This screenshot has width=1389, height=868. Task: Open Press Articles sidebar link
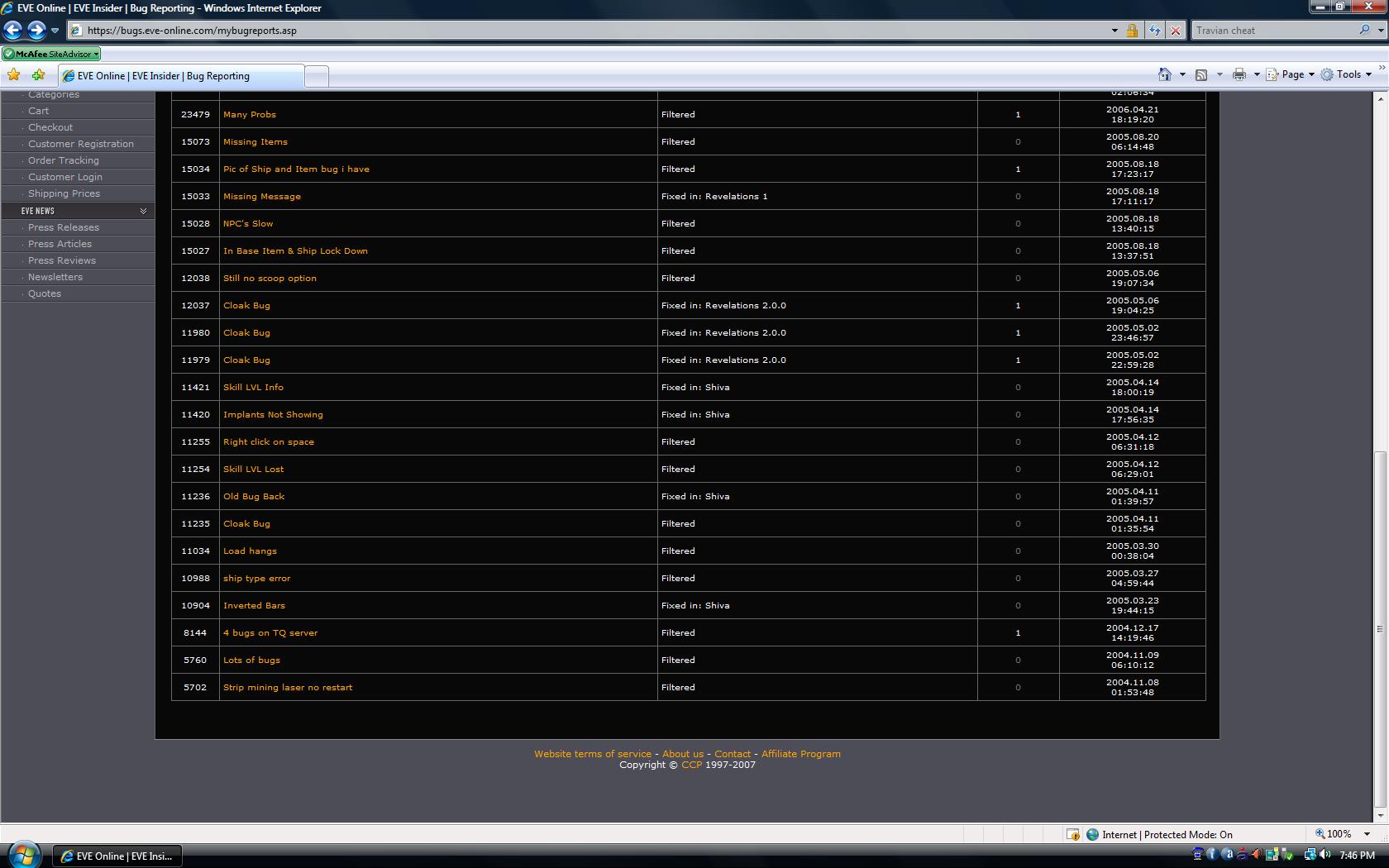[60, 244]
